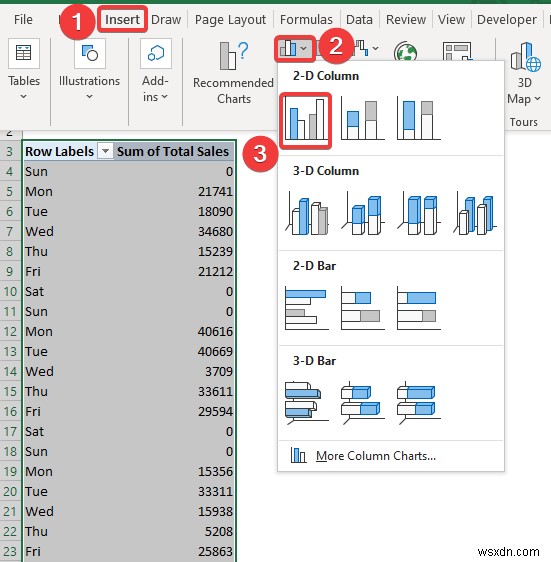Switch to the Review tab
The image size is (551, 562).
tap(406, 19)
